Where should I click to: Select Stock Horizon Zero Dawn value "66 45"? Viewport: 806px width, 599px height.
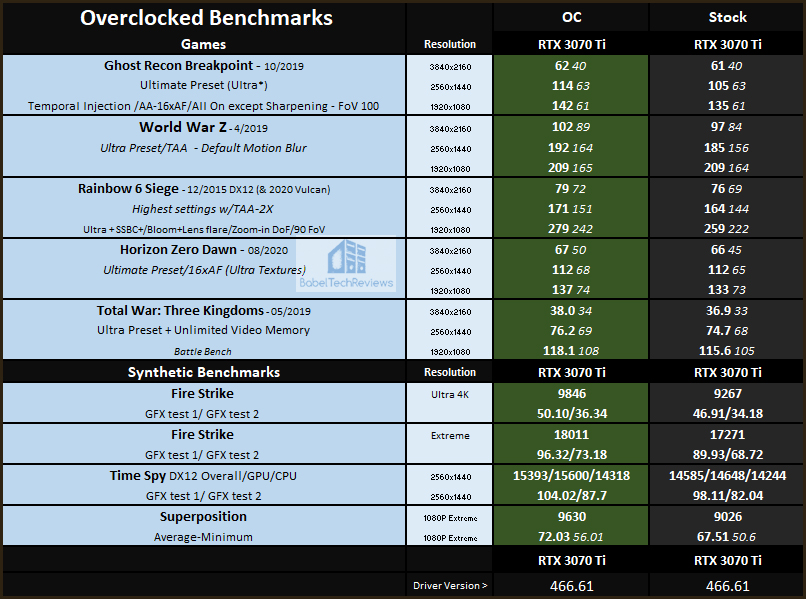point(726,250)
